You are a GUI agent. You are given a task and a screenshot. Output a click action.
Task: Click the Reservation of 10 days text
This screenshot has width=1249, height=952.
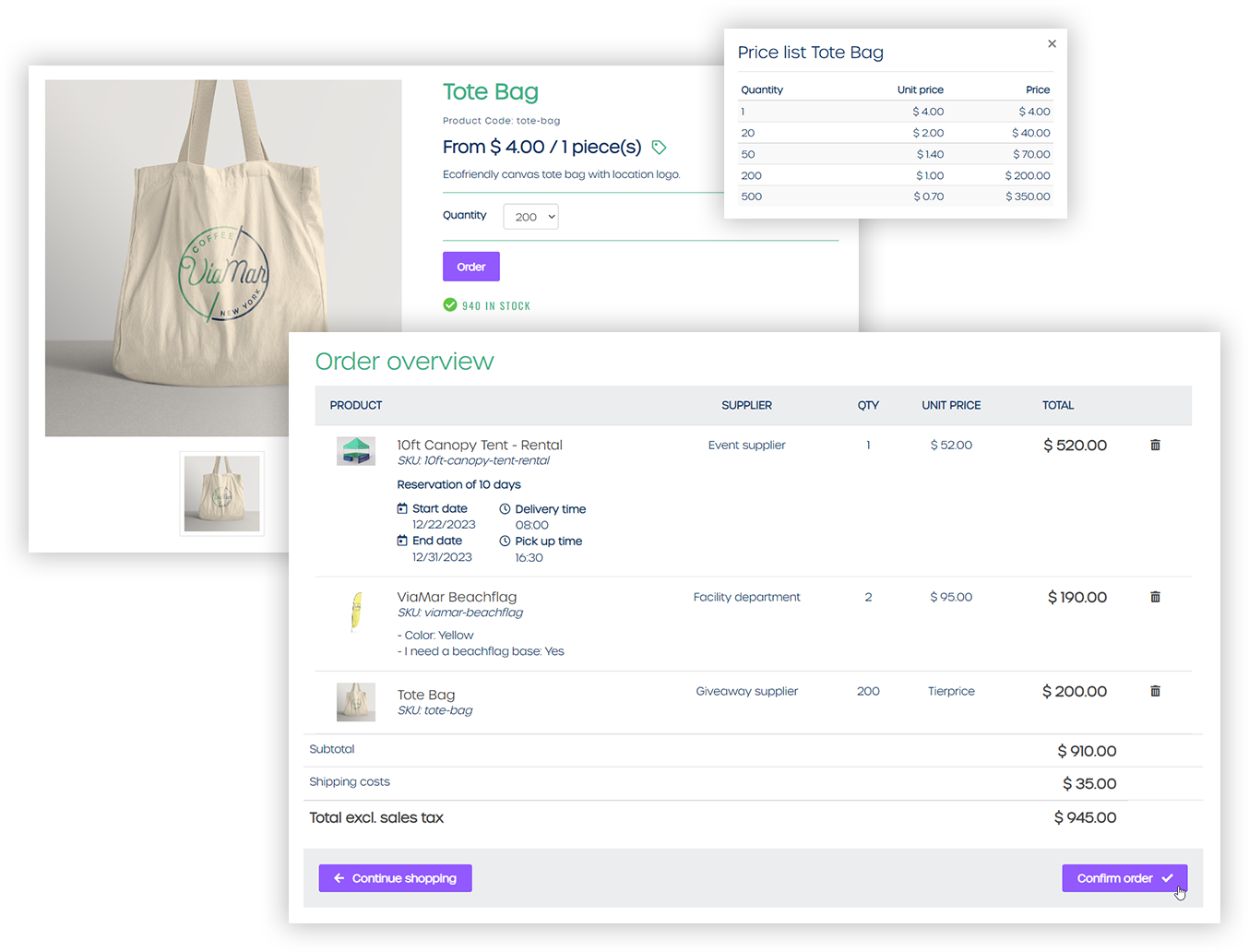[458, 484]
